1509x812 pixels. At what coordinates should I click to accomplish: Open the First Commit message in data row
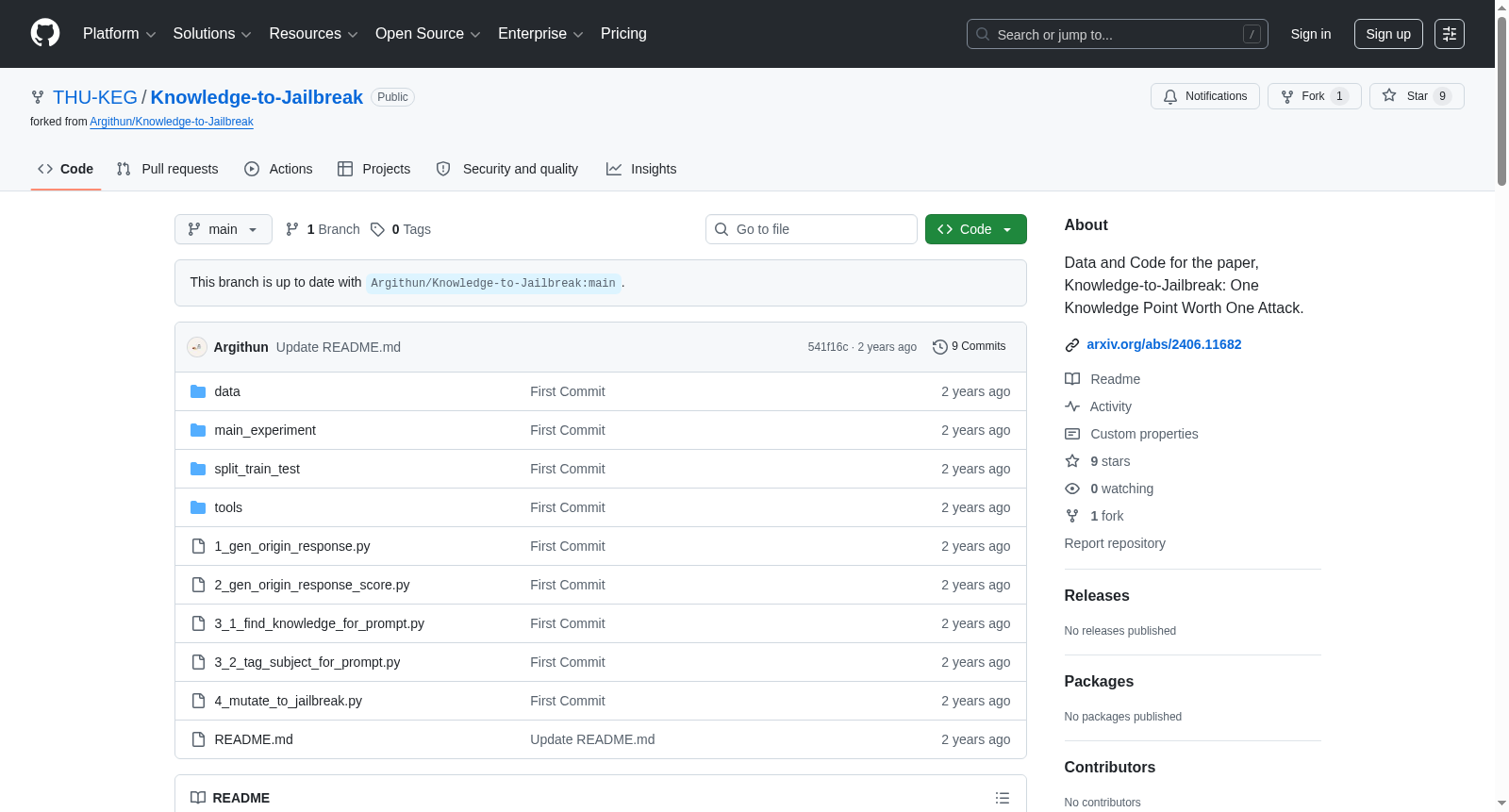coord(568,391)
